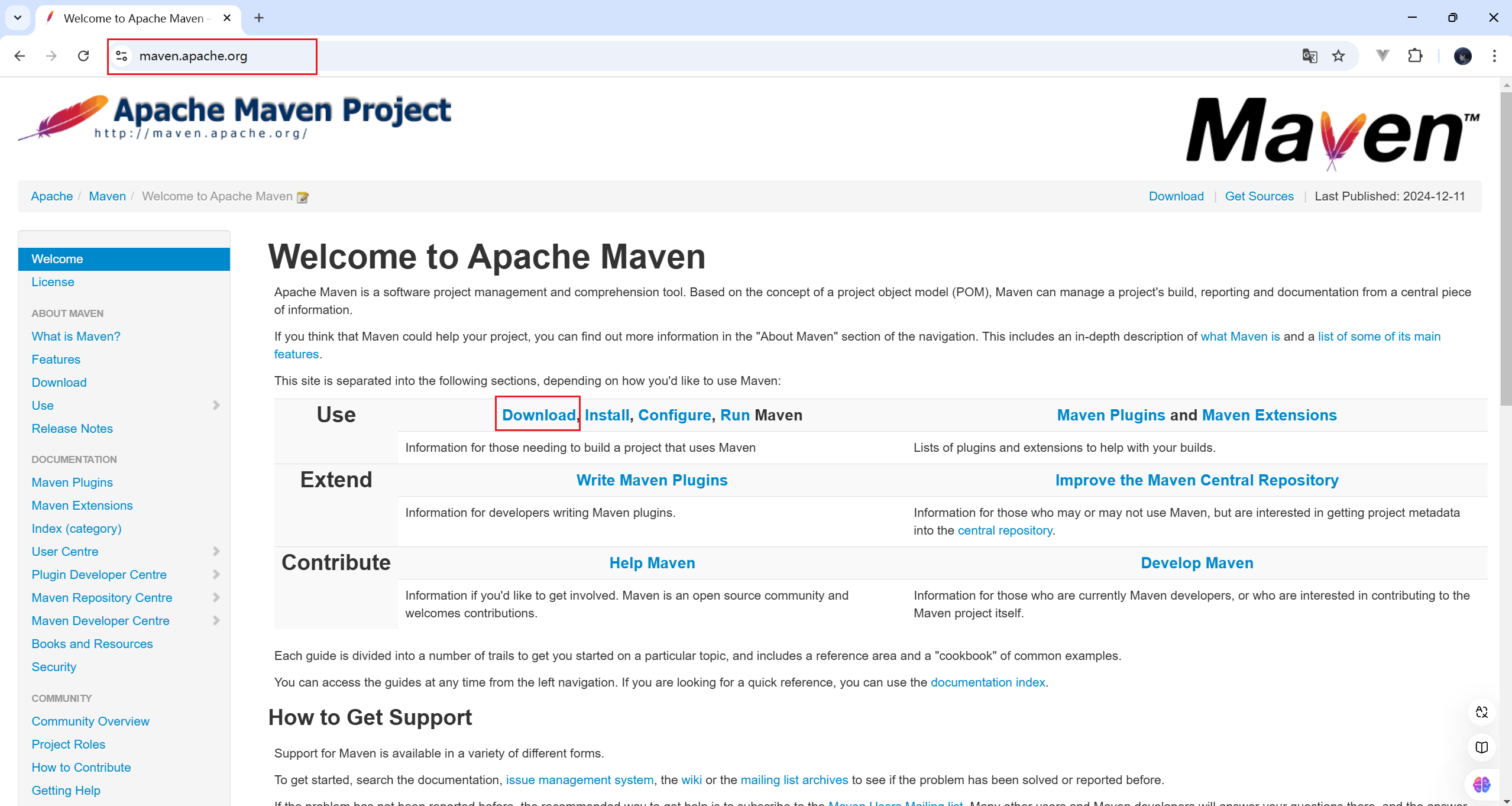Click the edit page icon beside breadcrumb
Image resolution: width=1512 pixels, height=806 pixels.
pyautogui.click(x=303, y=197)
